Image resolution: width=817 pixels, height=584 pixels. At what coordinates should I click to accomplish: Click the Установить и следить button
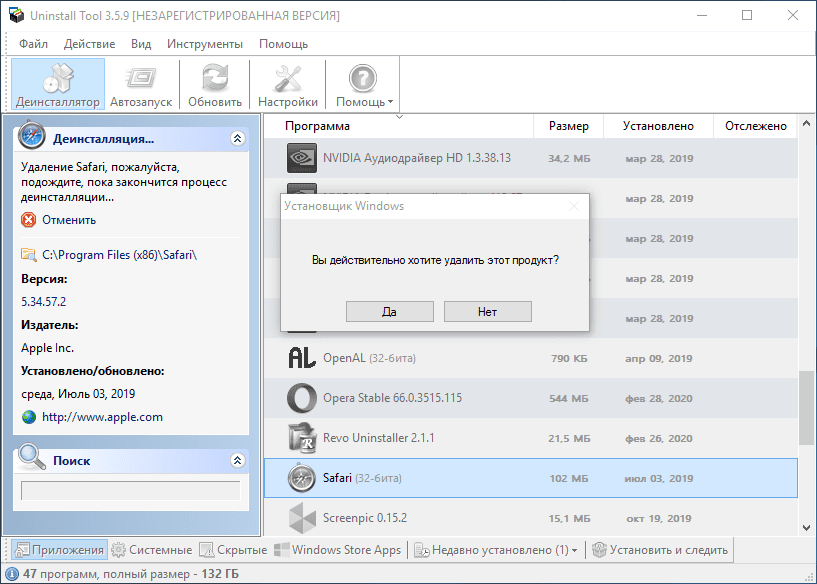pos(660,550)
